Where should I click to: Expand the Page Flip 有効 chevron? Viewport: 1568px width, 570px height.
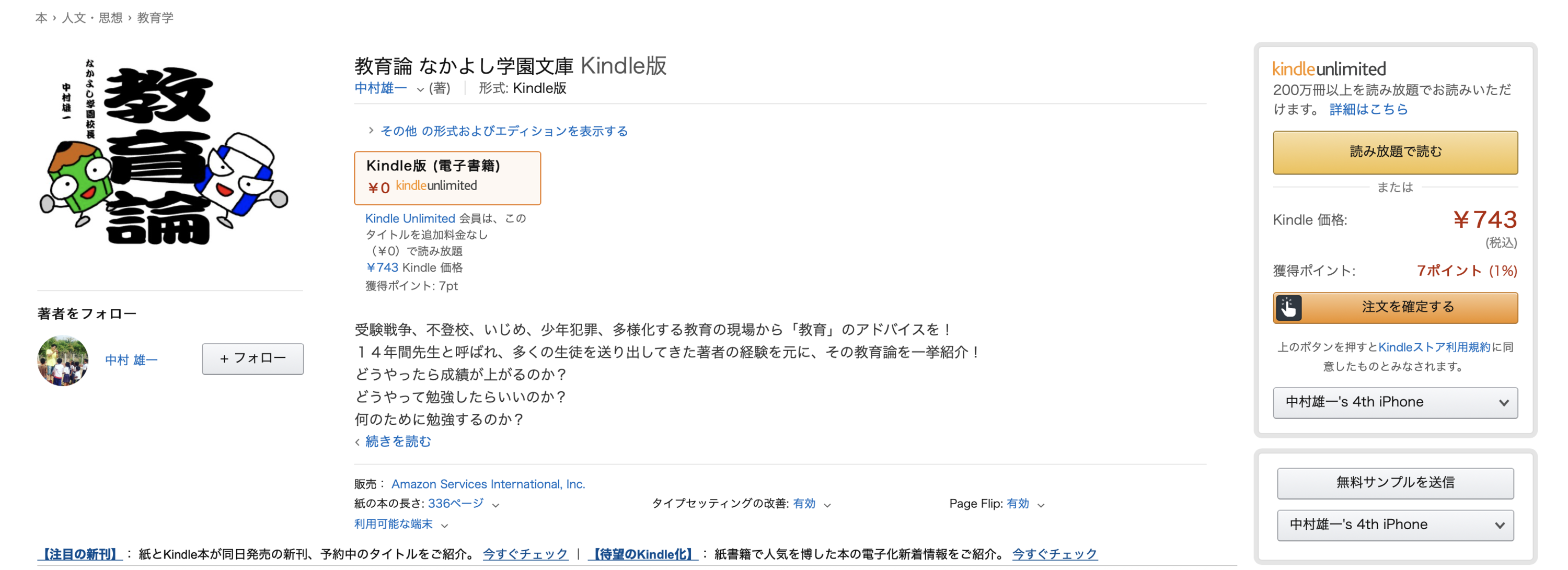tap(1041, 505)
